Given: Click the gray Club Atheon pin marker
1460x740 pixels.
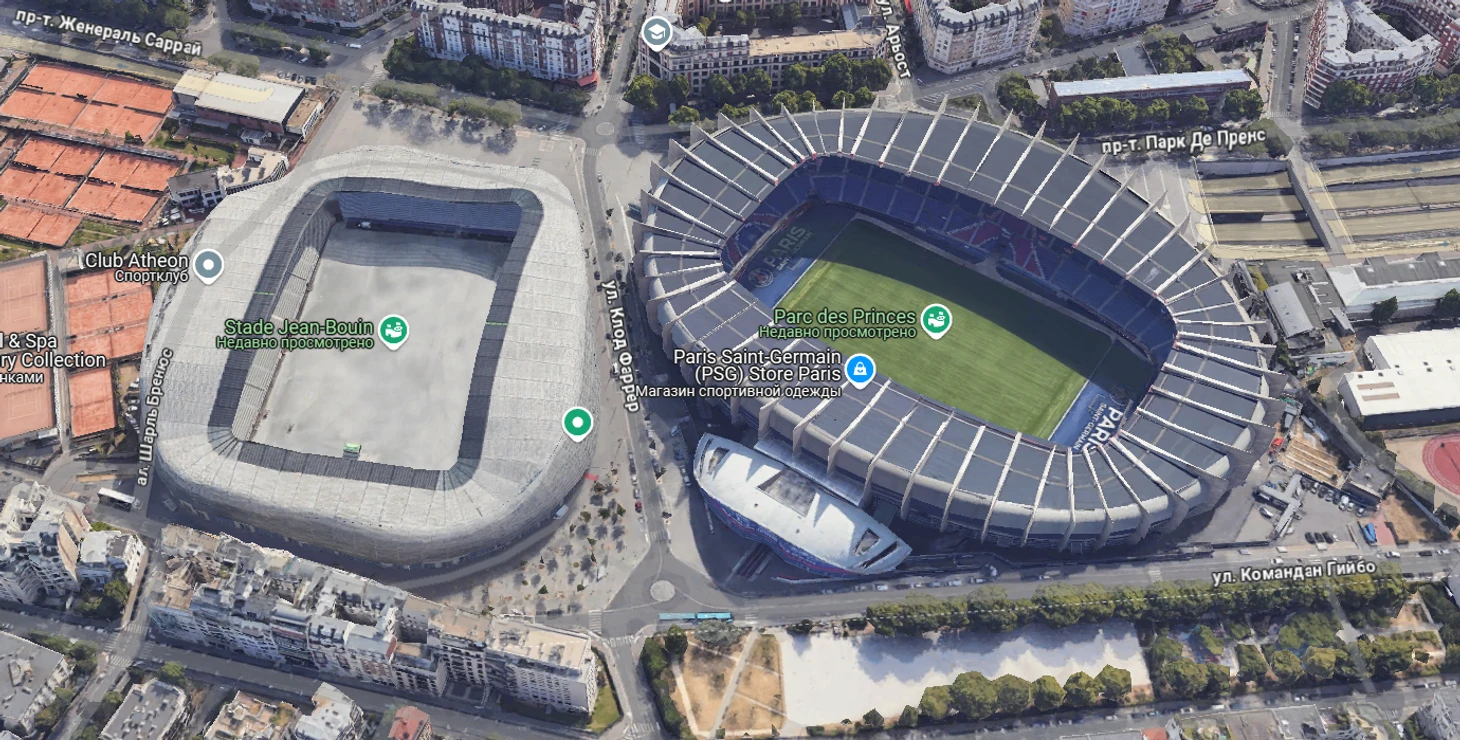Looking at the screenshot, I should 208,266.
